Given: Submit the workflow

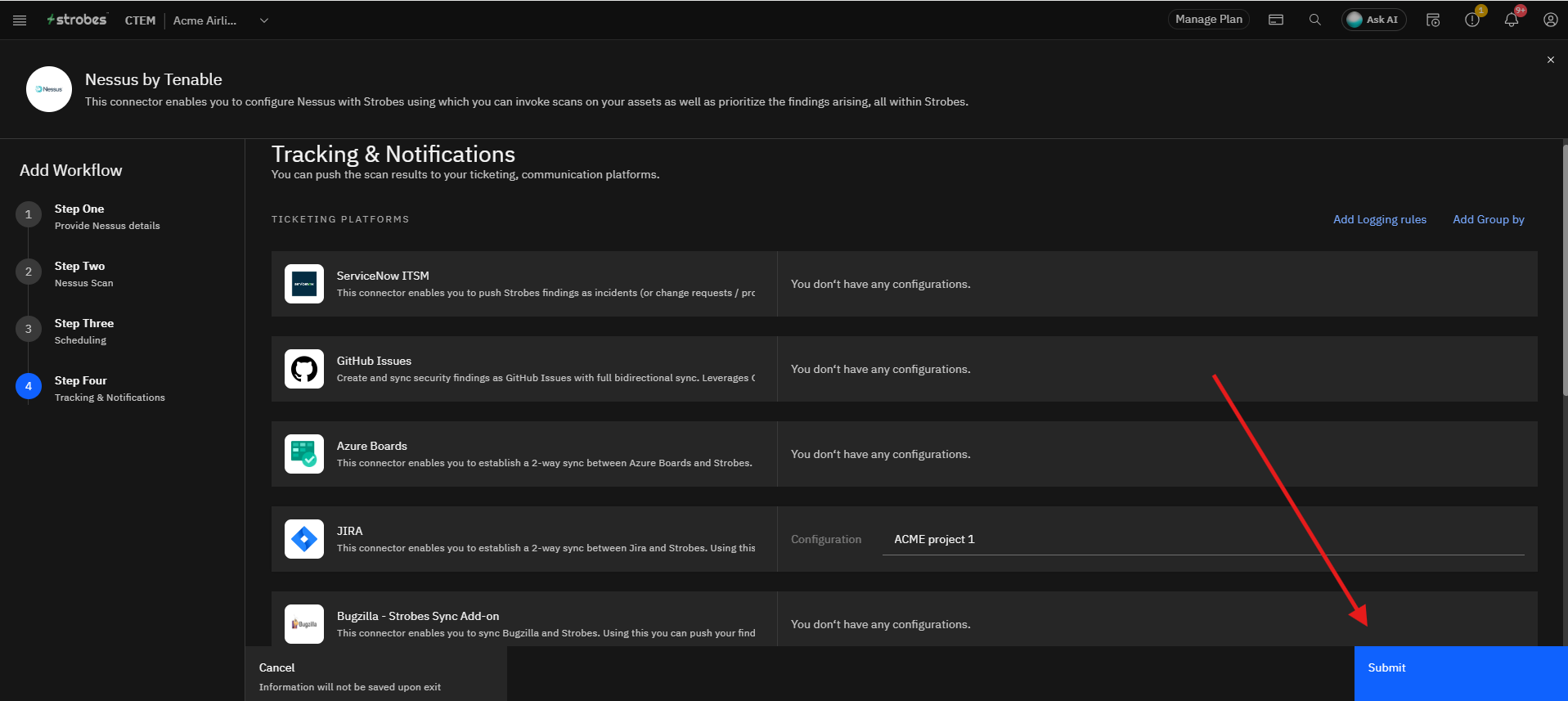Looking at the screenshot, I should (1461, 673).
